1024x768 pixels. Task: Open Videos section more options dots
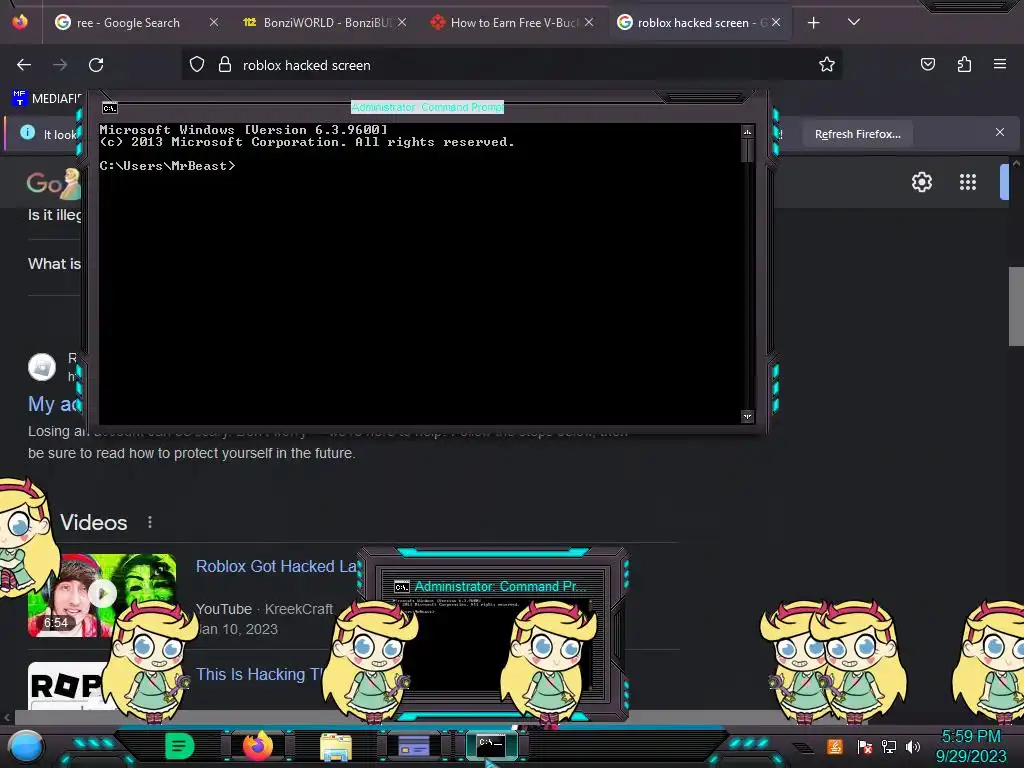(x=150, y=522)
